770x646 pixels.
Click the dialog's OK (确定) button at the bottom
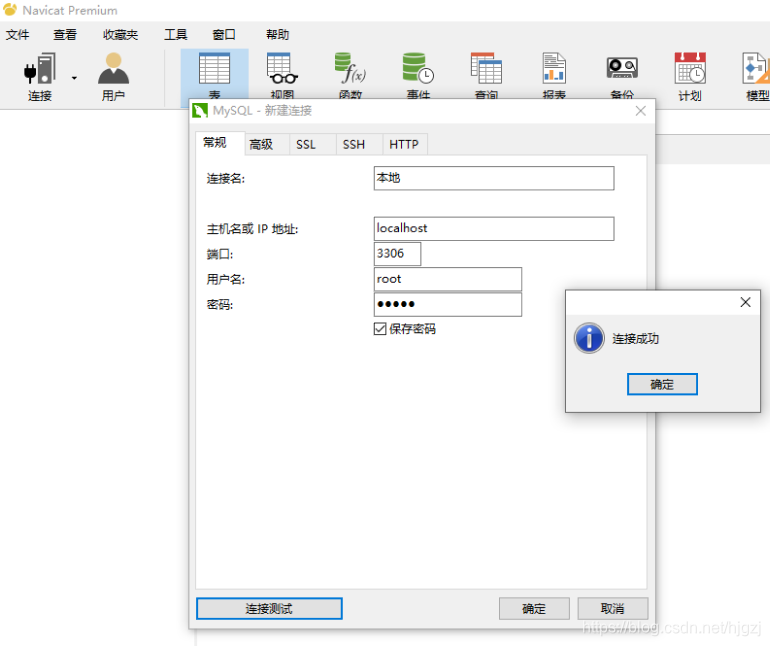click(534, 609)
